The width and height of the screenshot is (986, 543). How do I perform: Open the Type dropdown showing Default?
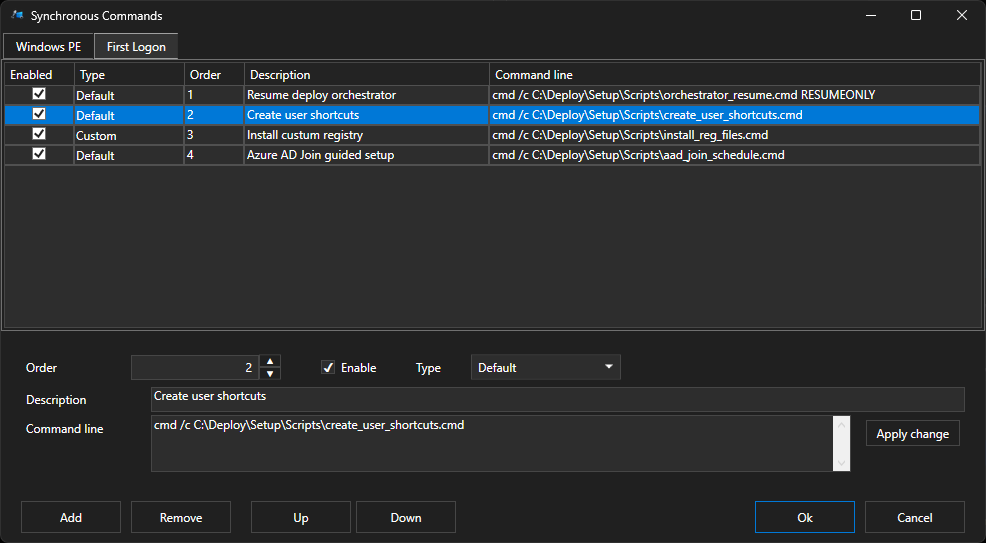[x=545, y=368]
